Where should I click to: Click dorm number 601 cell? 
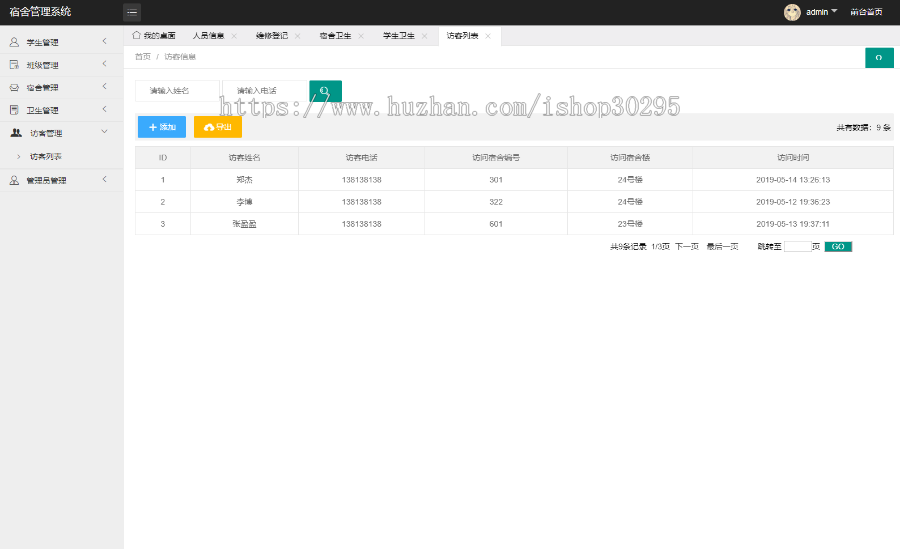tap(496, 224)
